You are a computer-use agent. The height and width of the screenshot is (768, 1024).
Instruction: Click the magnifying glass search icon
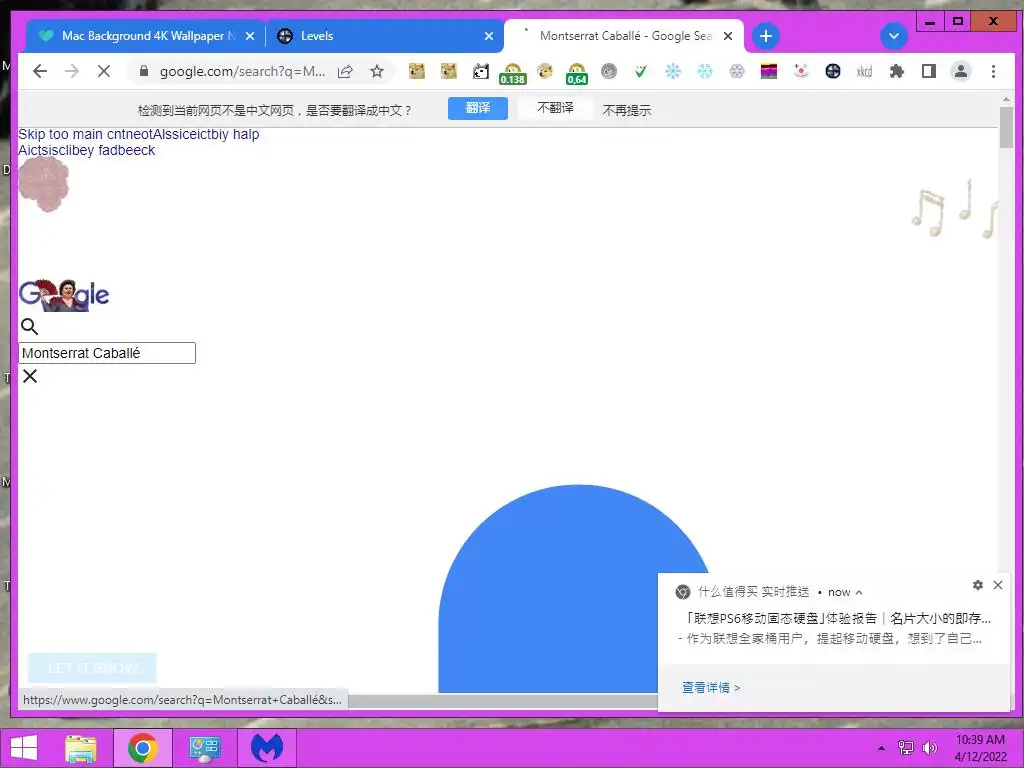(29, 327)
